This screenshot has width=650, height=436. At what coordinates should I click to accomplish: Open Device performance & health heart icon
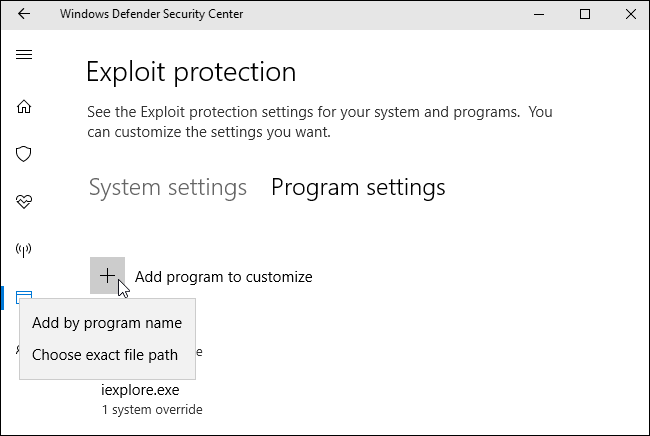pyautogui.click(x=24, y=201)
